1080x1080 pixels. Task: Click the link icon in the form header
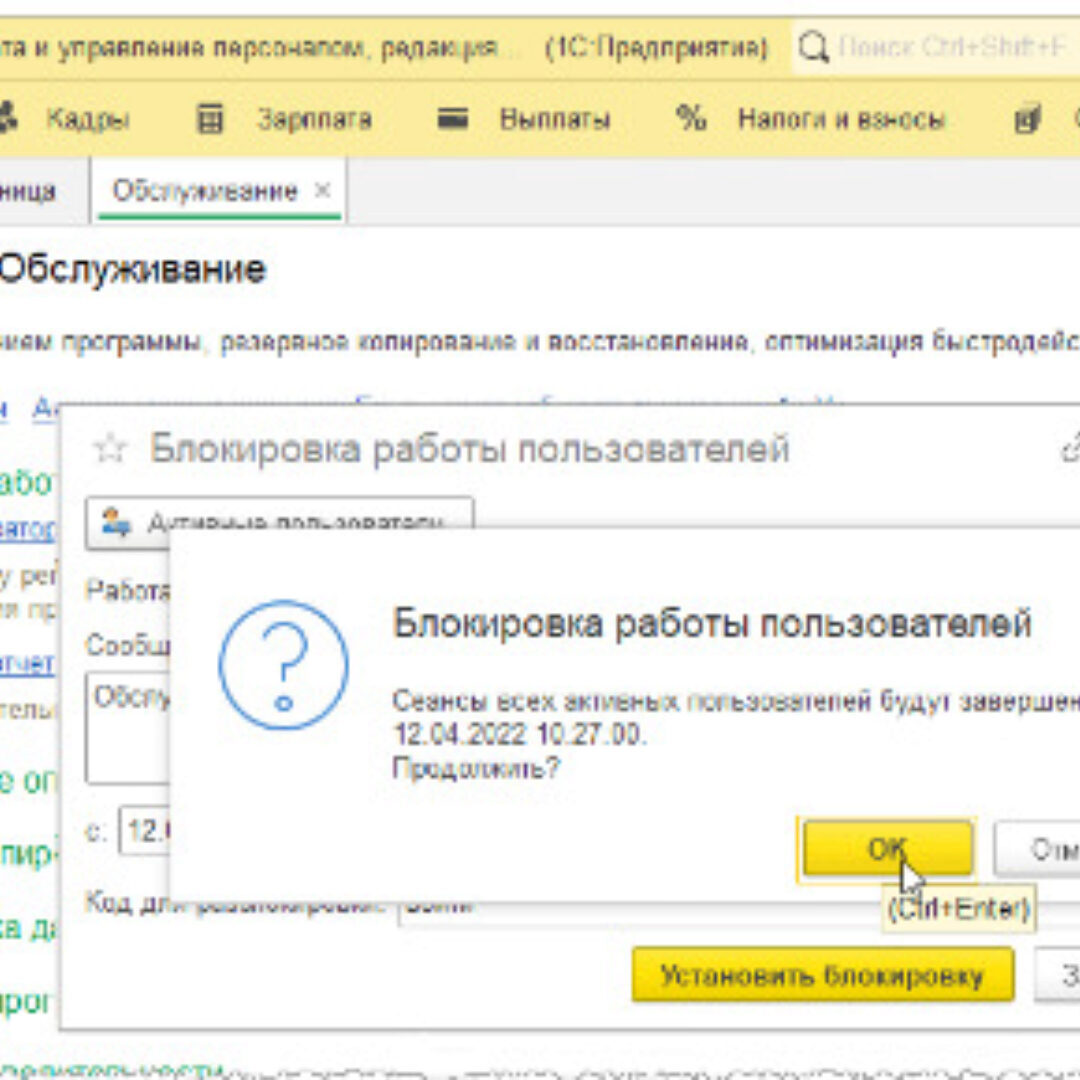(x=1070, y=450)
